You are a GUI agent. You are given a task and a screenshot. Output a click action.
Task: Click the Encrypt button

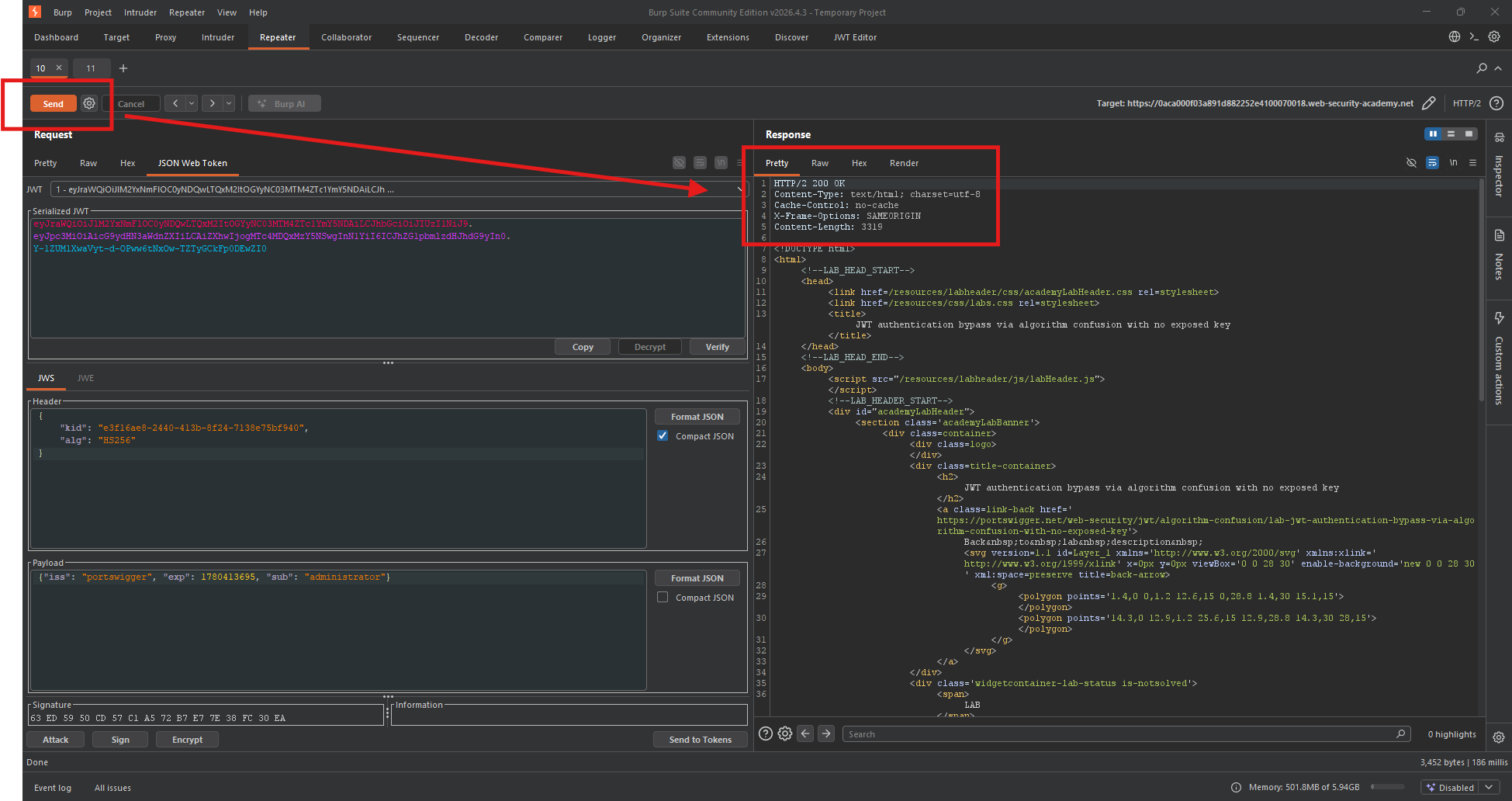click(x=187, y=740)
